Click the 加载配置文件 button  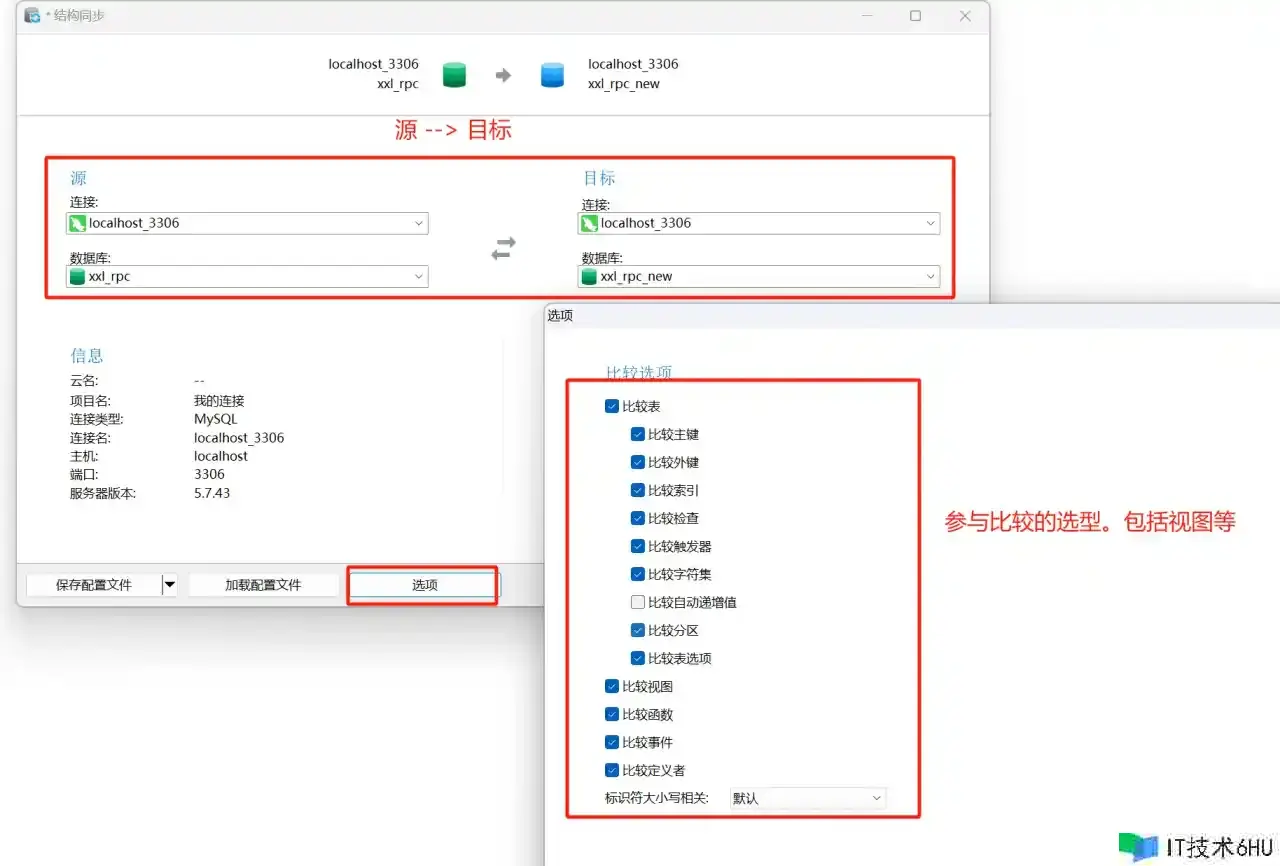pos(263,585)
